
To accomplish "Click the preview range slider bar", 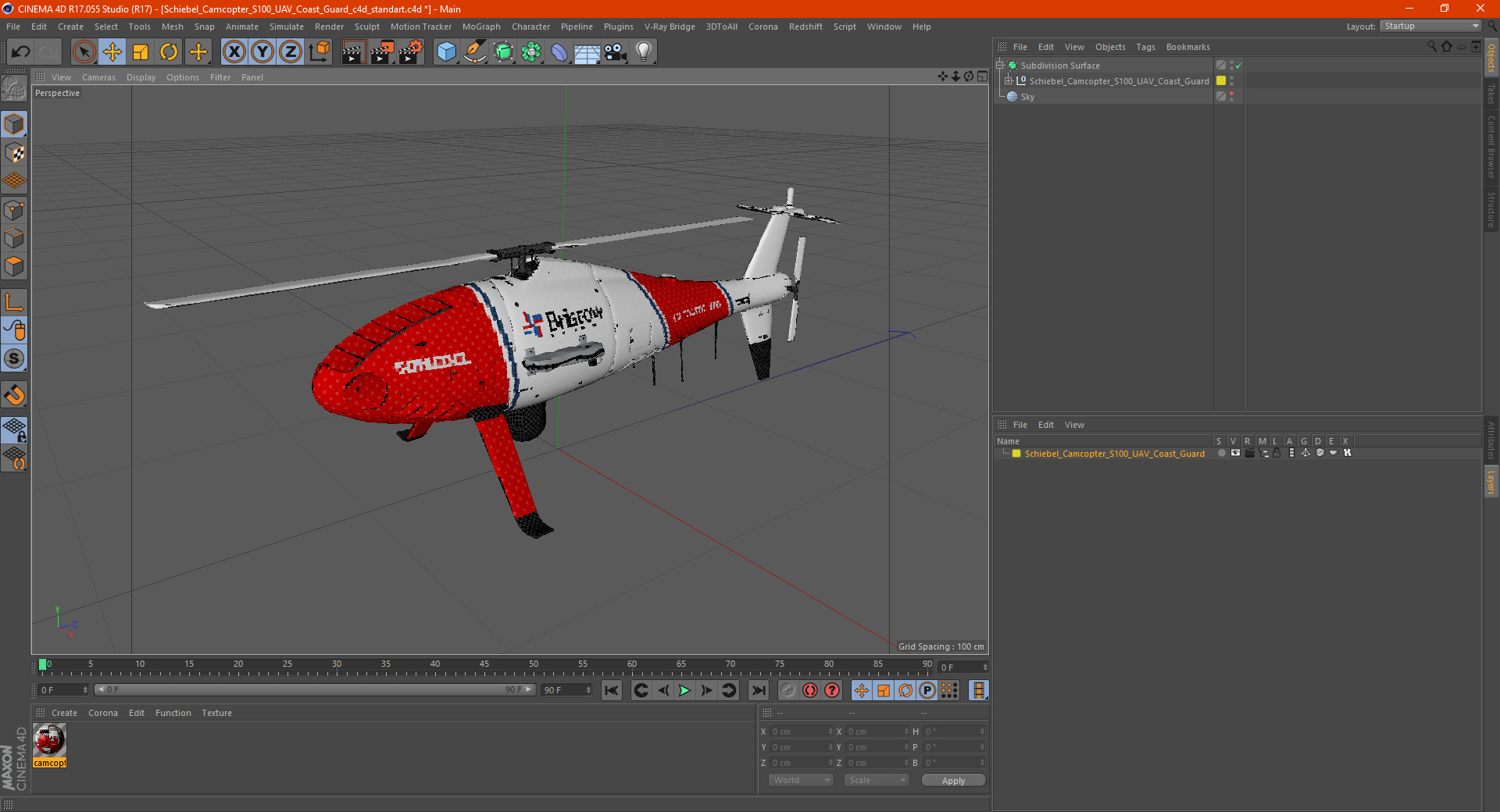I will [315, 689].
